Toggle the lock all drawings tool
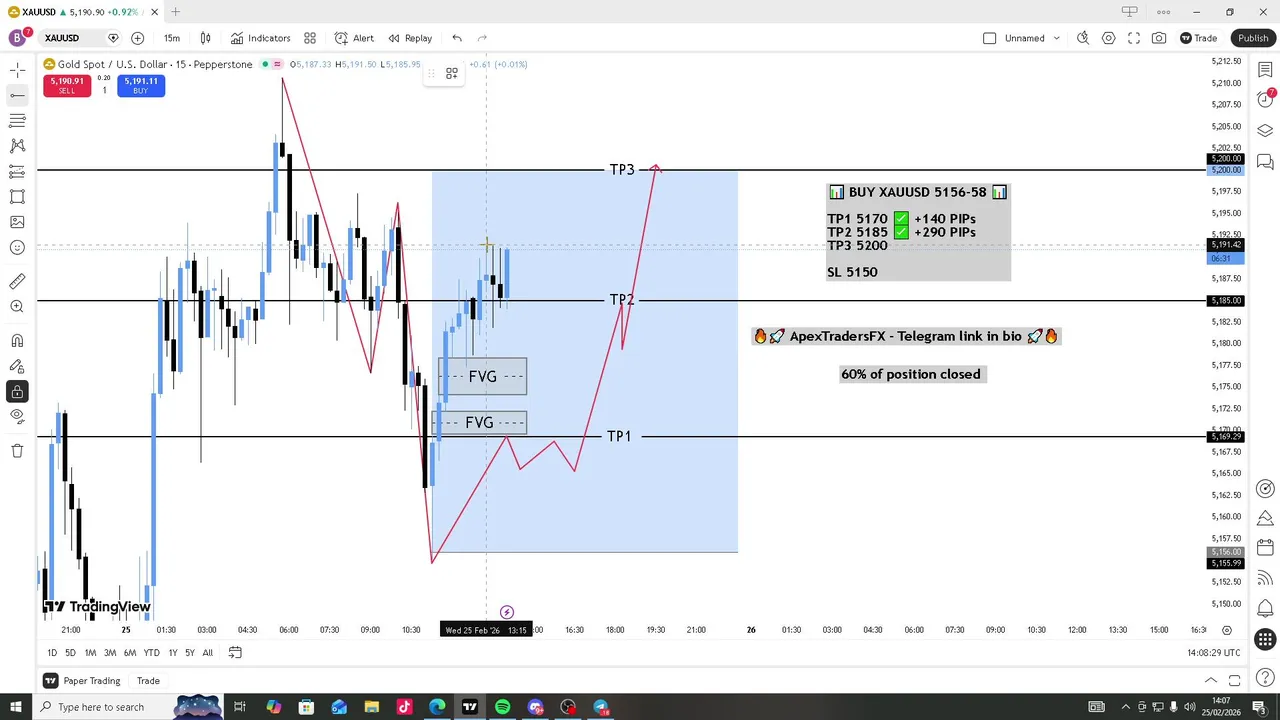 (x=17, y=391)
